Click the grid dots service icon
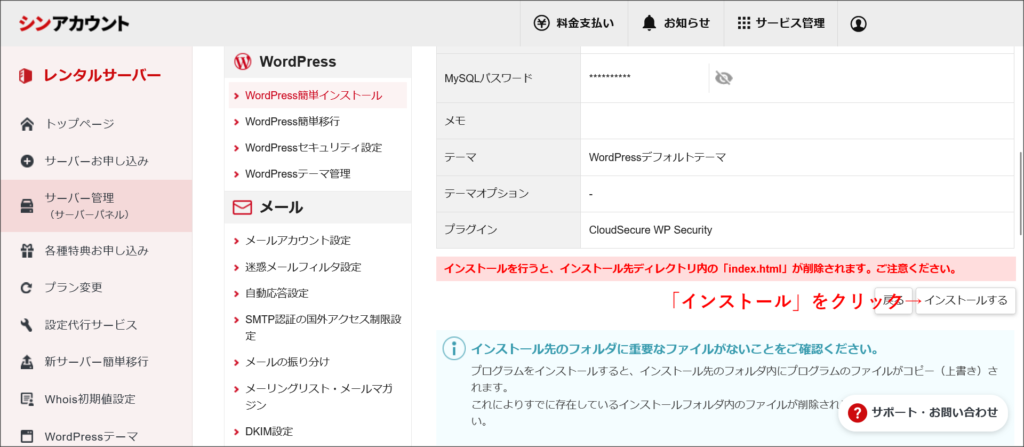Screen dimensions: 1024x447 [x=743, y=24]
